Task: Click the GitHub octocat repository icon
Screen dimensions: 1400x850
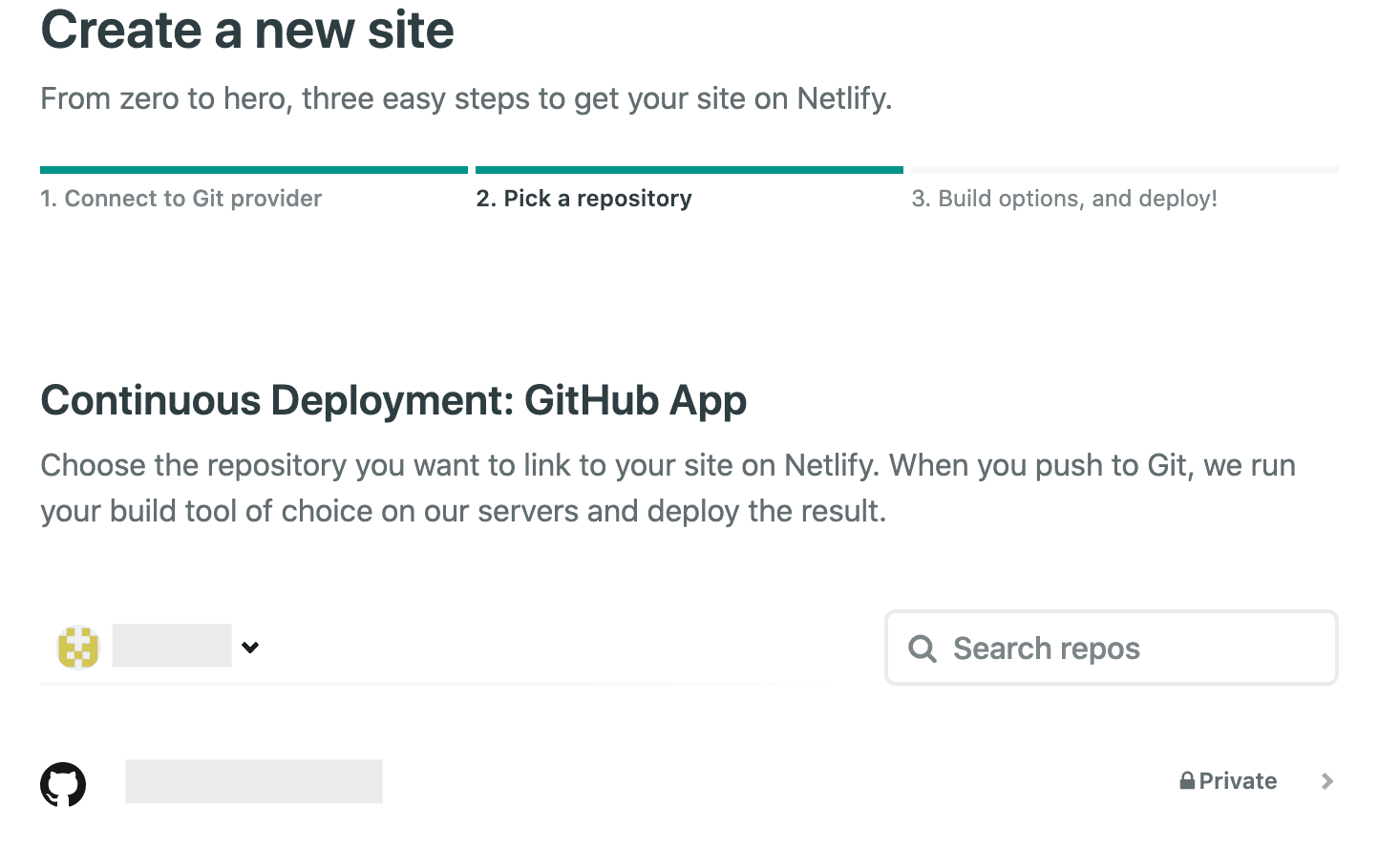Action: point(63,784)
